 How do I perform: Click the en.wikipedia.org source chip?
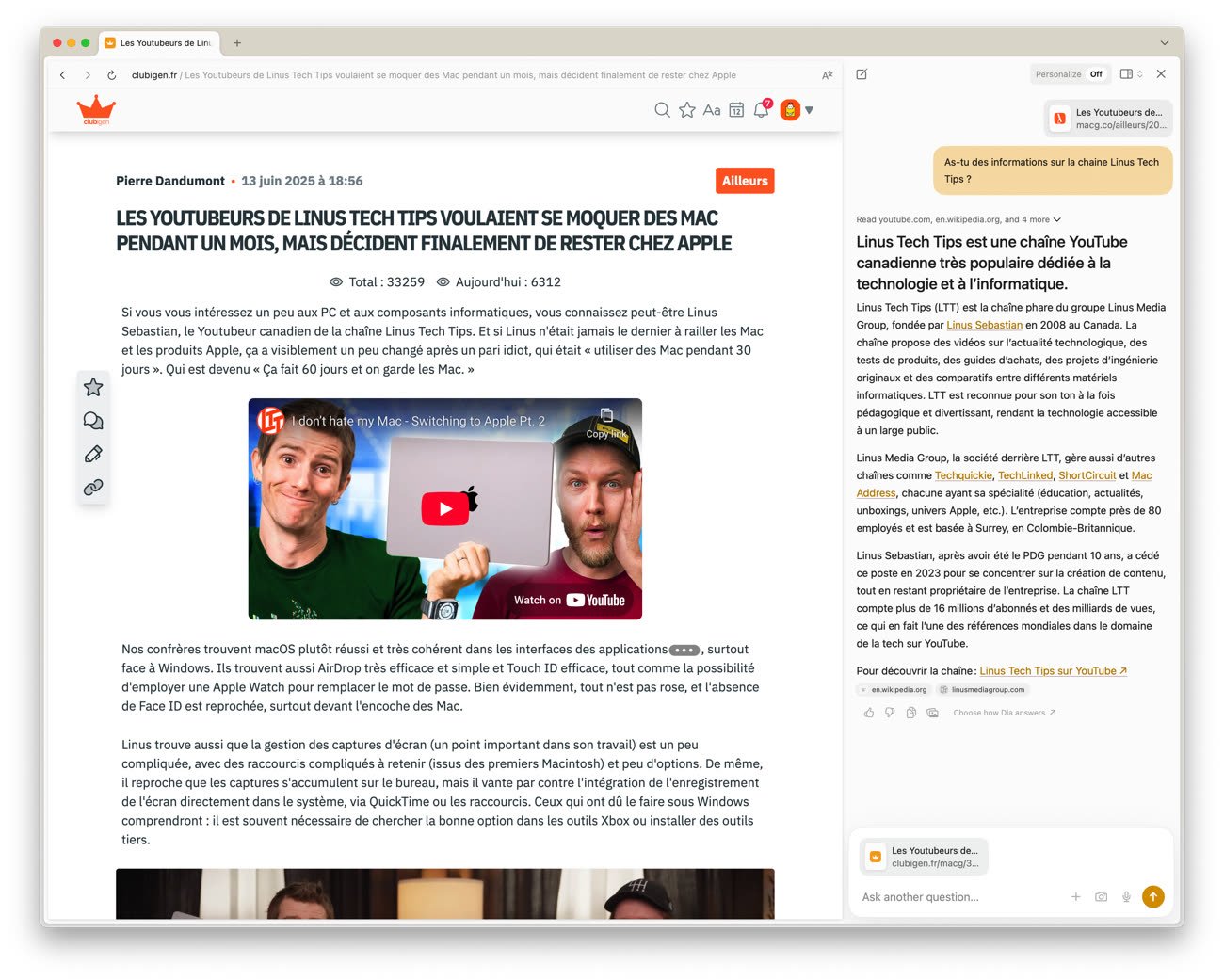click(894, 689)
